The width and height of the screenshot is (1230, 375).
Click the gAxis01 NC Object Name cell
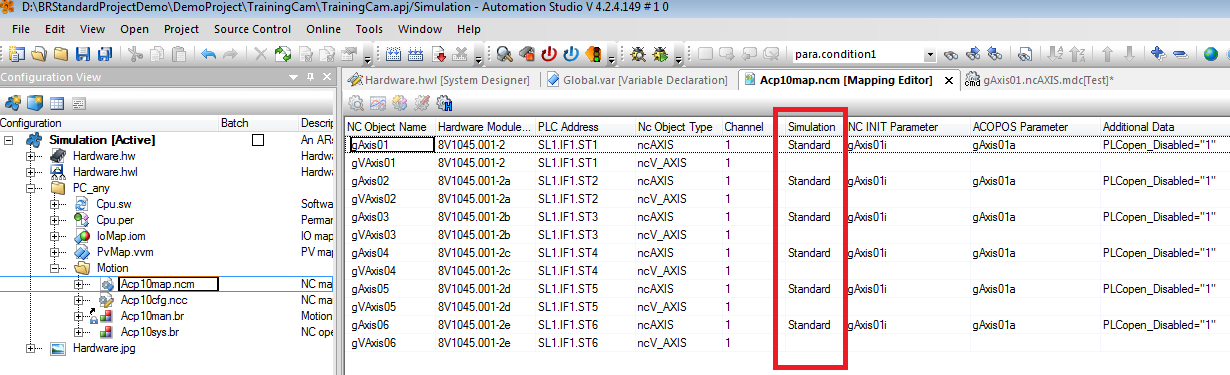(x=390, y=144)
